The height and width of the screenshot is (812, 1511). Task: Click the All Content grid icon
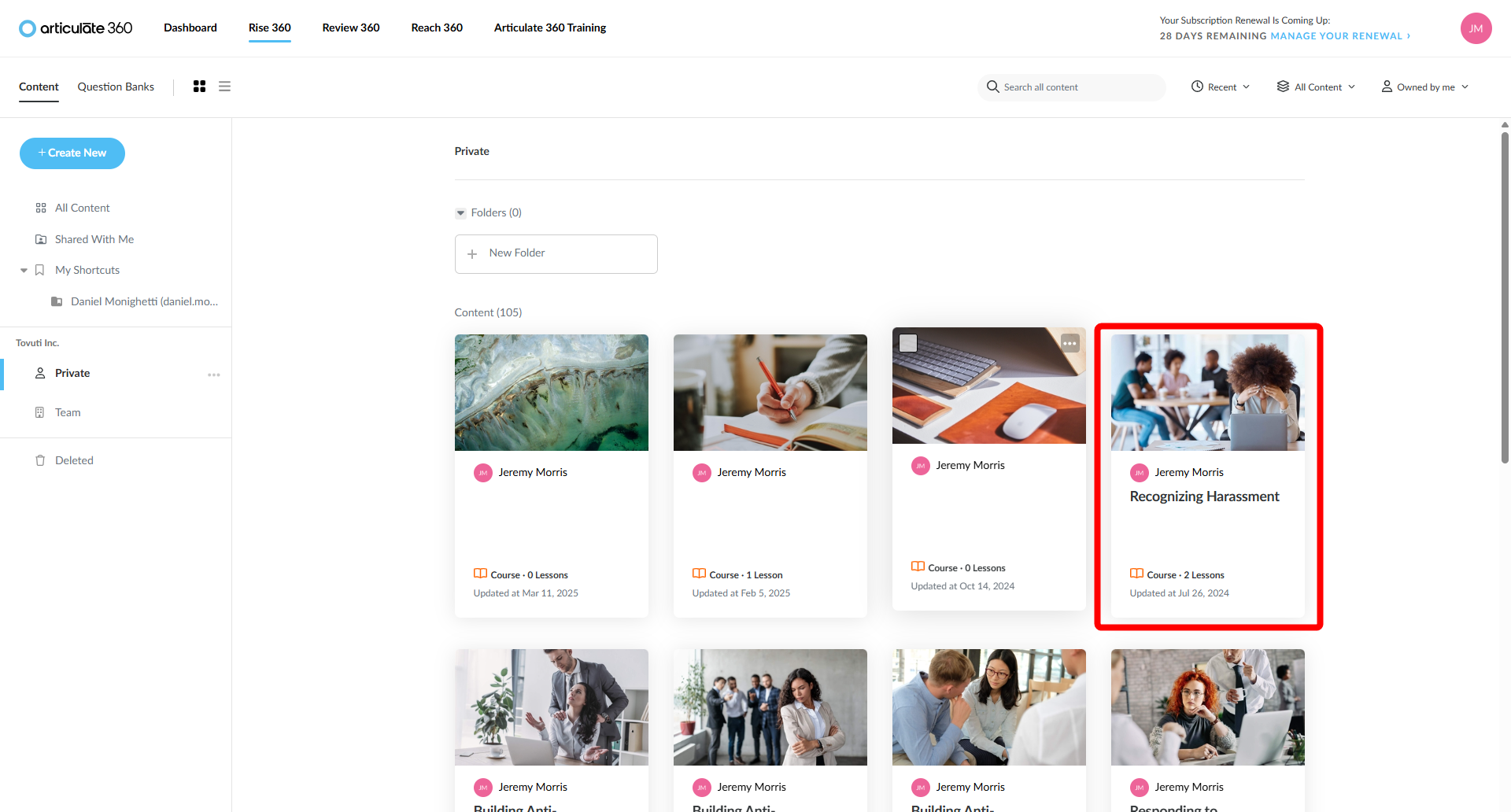[x=41, y=208]
